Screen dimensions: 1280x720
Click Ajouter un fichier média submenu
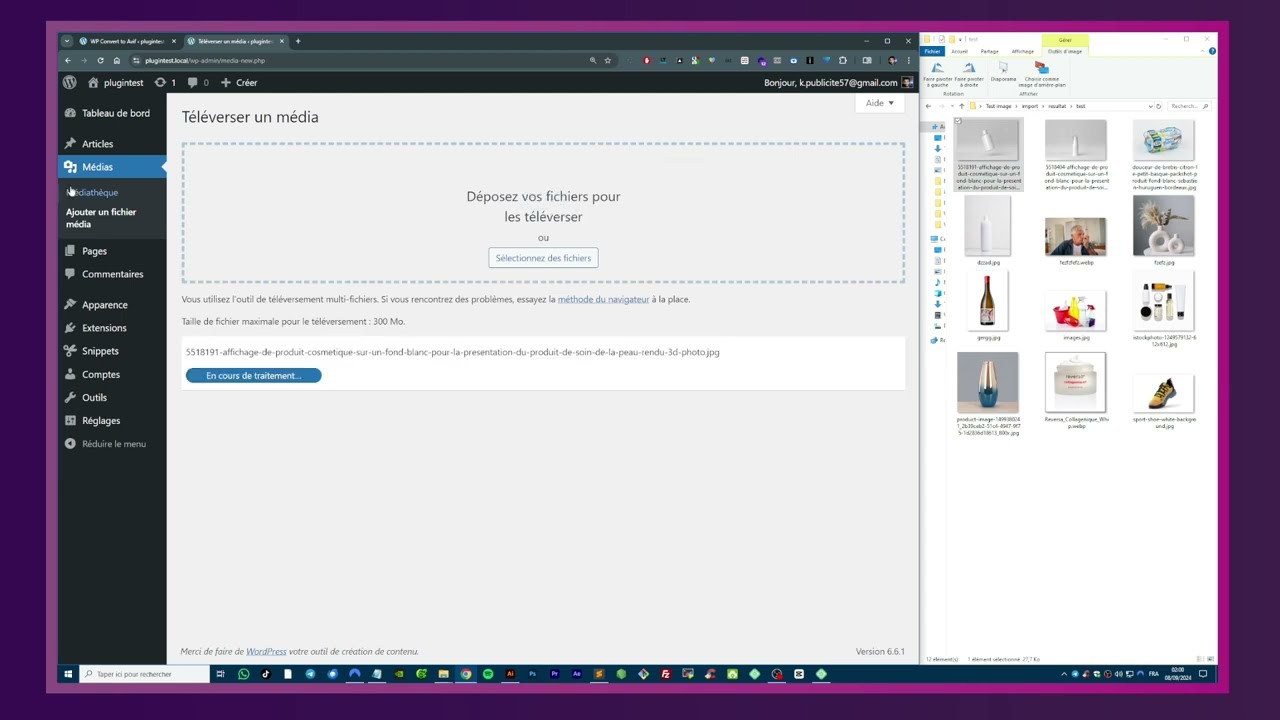[101, 218]
